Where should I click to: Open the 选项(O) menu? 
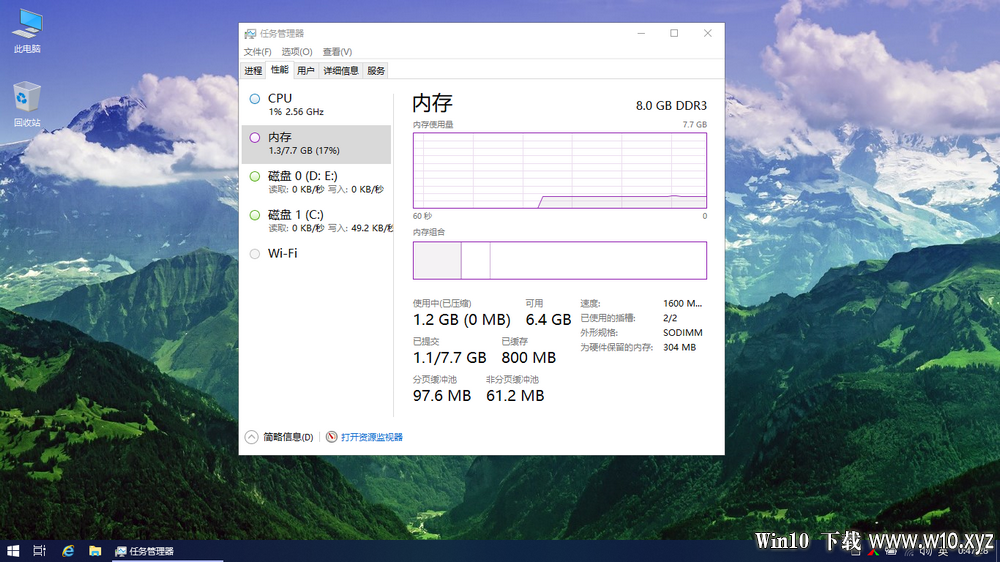pyautogui.click(x=297, y=52)
